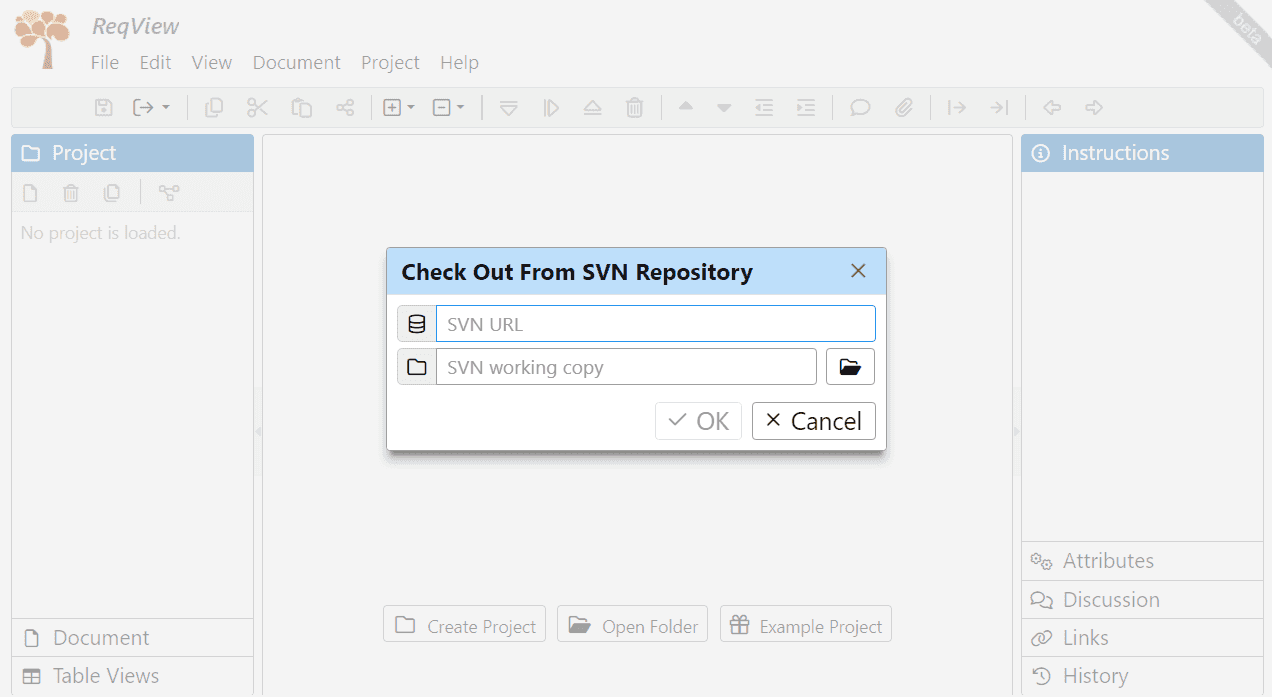Click the duplicate document icon in the Project panel
Screen dimensions: 1272x697
(x=112, y=193)
